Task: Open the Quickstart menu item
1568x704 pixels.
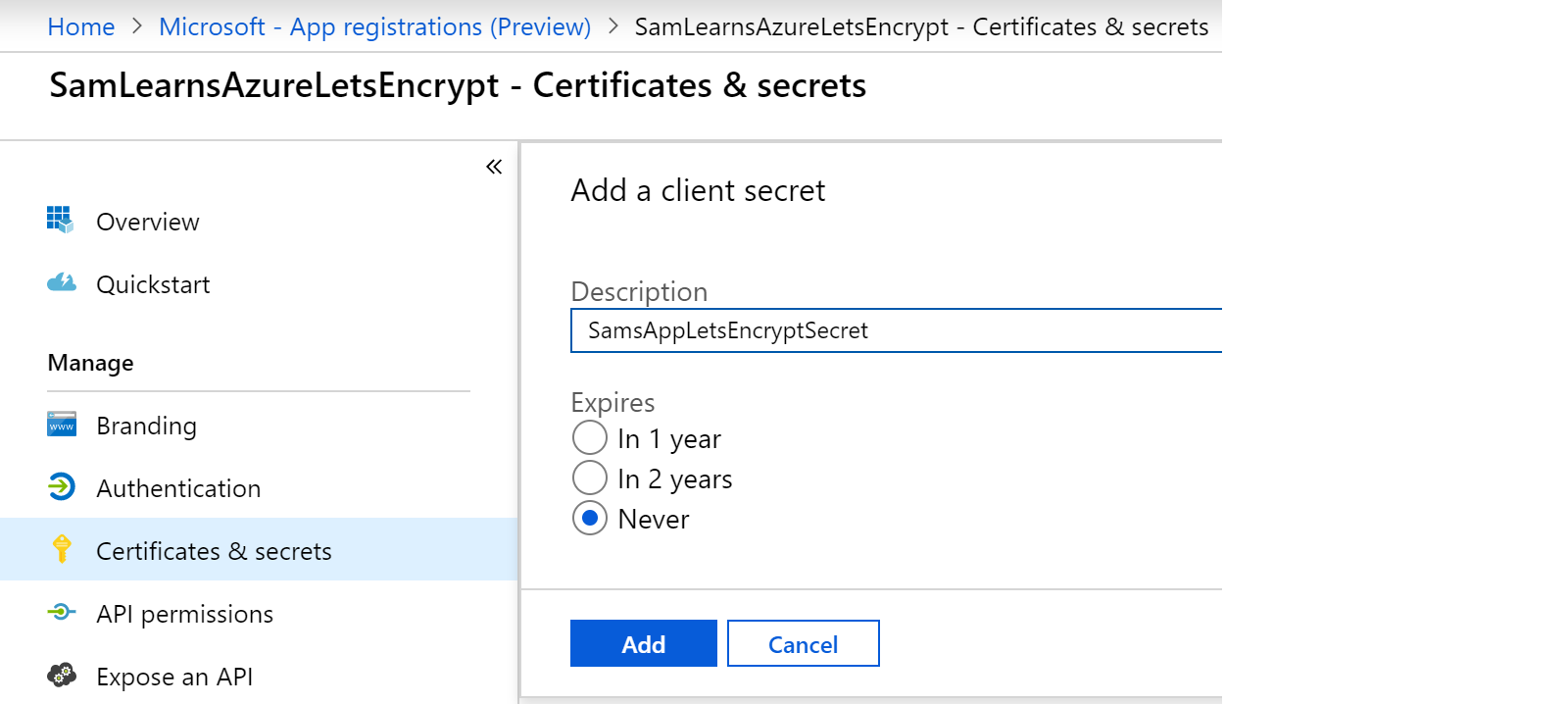Action: pos(153,284)
